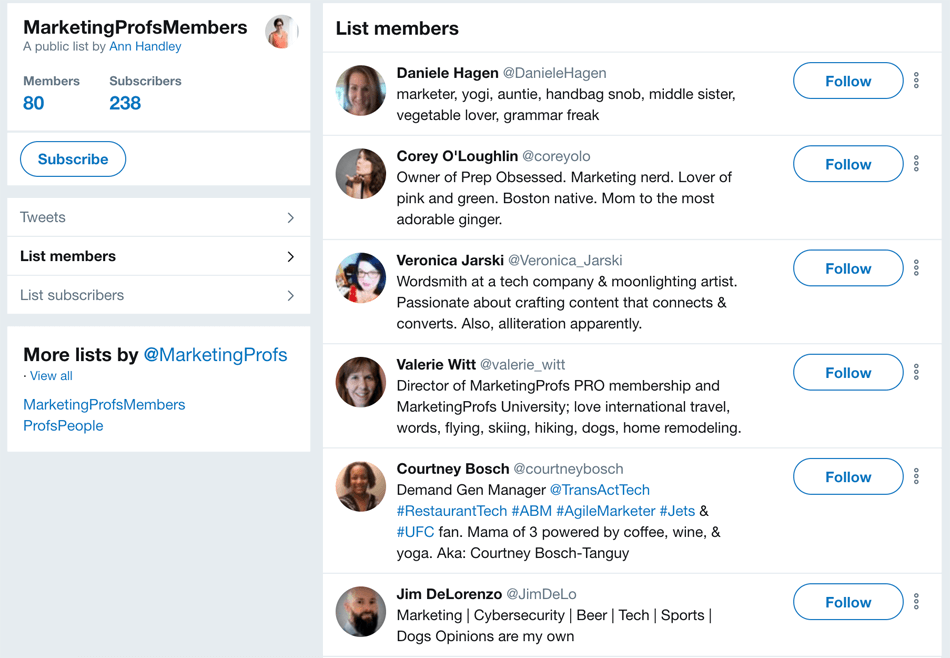Screen dimensions: 950x658
Task: Switch to the Tweets section
Action: click(44, 217)
